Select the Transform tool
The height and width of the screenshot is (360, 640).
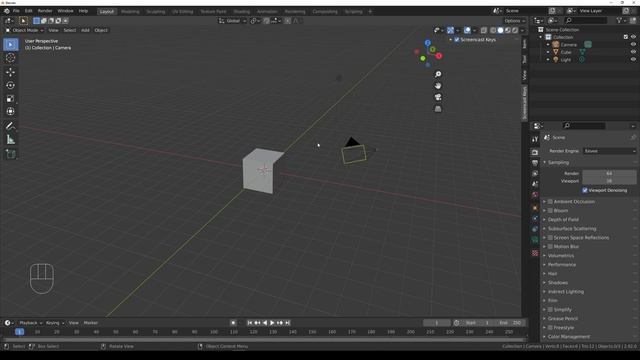[x=11, y=111]
